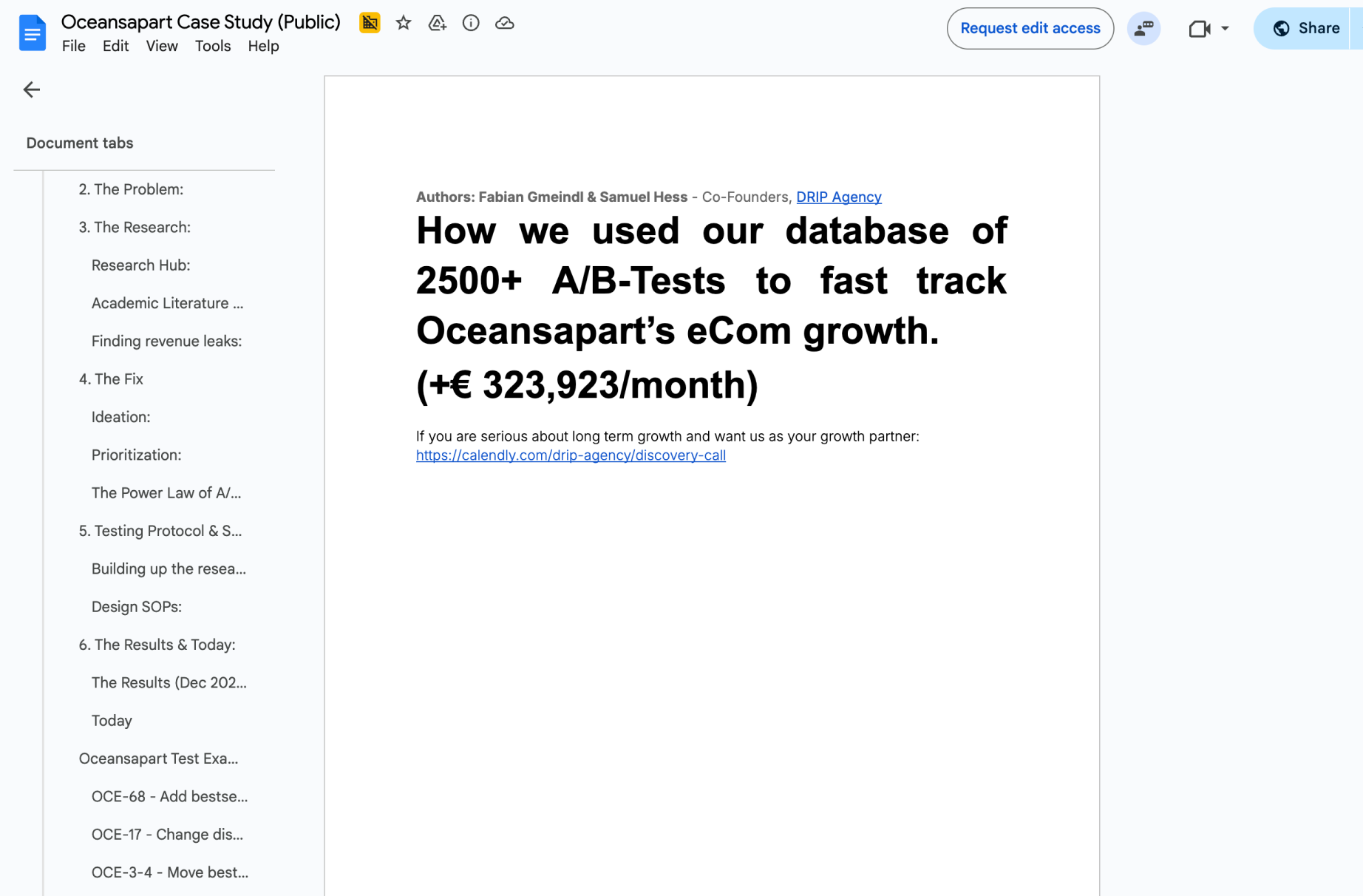
Task: Open the View menu
Action: [x=161, y=46]
